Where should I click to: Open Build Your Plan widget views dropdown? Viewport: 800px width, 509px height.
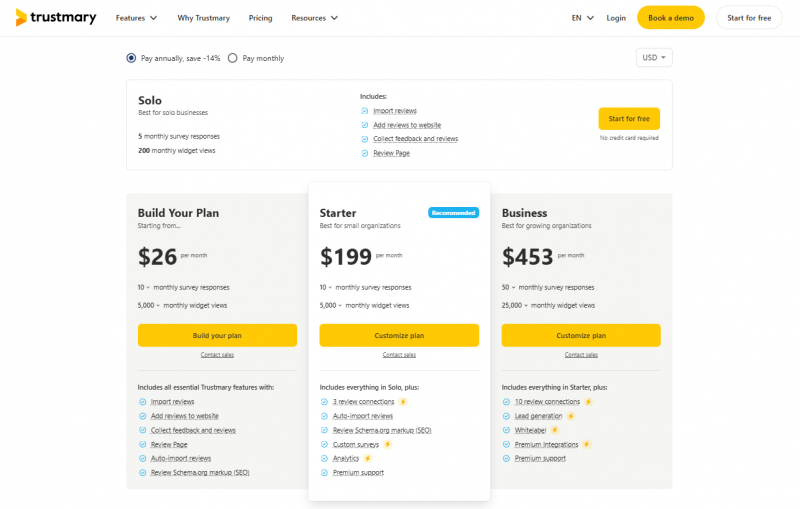click(148, 306)
